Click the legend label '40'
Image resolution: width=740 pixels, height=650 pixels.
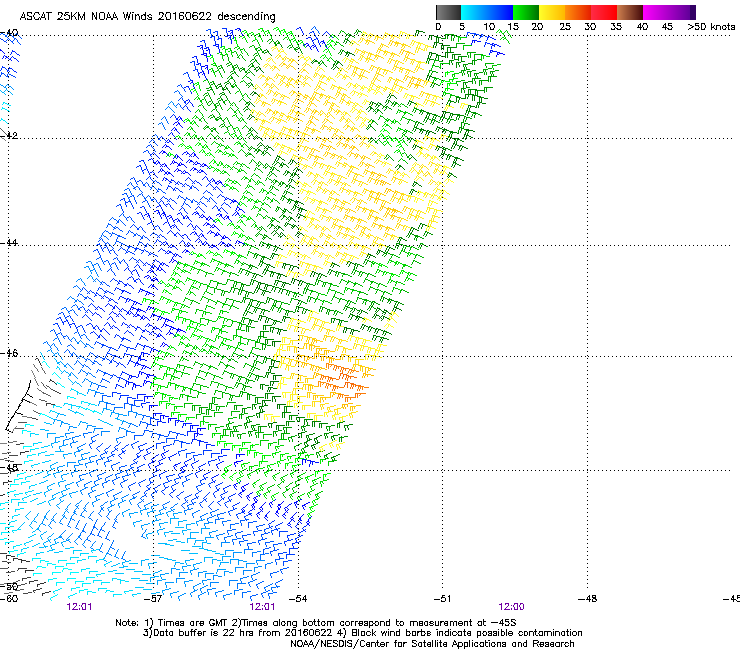642,27
